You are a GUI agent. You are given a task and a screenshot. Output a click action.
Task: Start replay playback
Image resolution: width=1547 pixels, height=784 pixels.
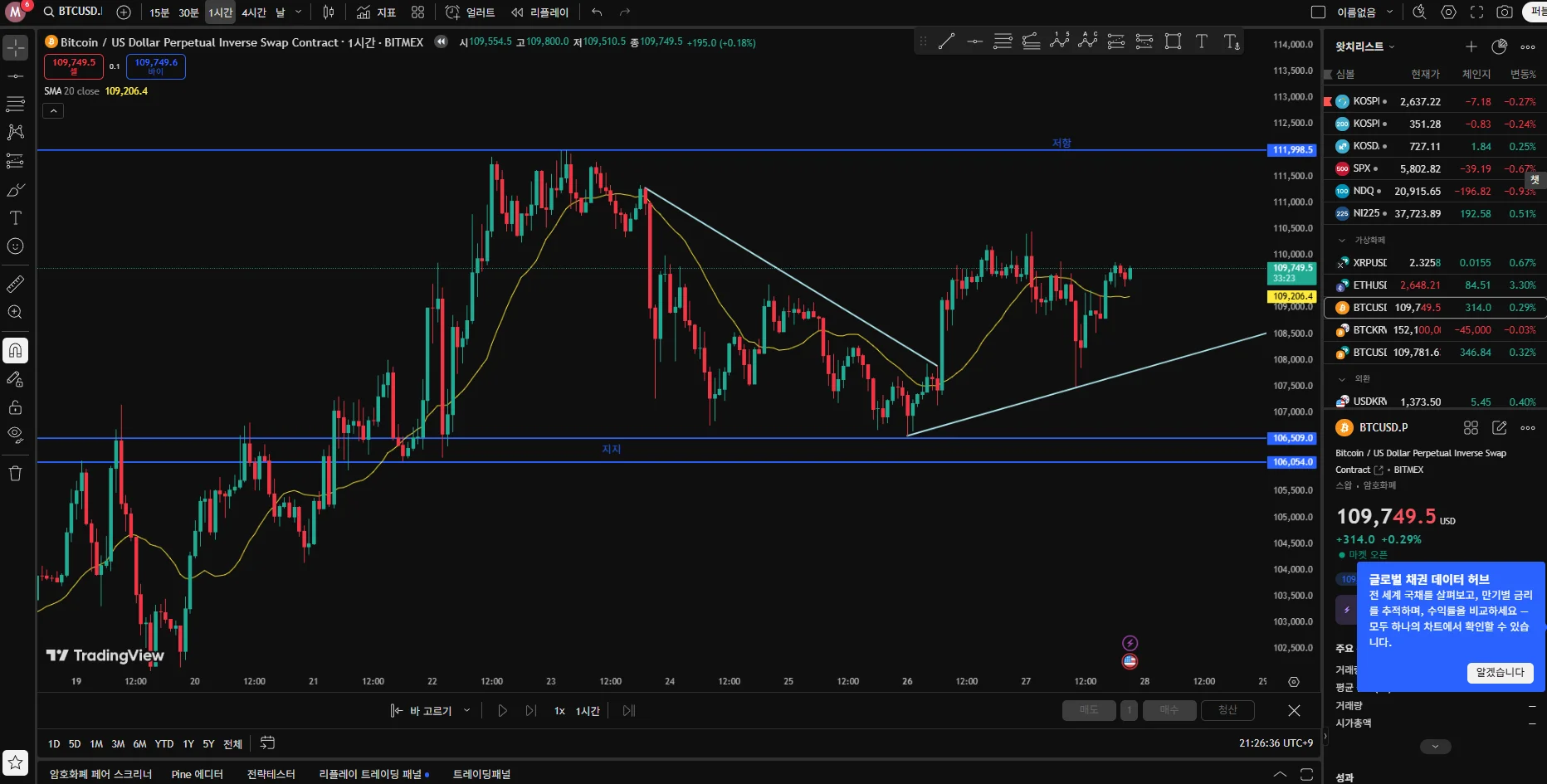tap(502, 710)
